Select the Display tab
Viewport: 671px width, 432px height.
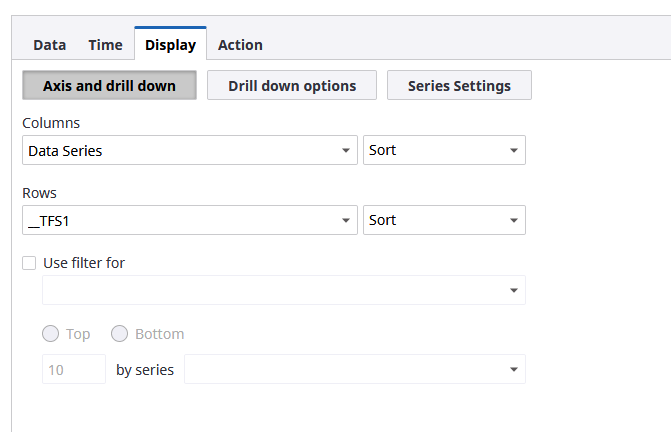(170, 45)
